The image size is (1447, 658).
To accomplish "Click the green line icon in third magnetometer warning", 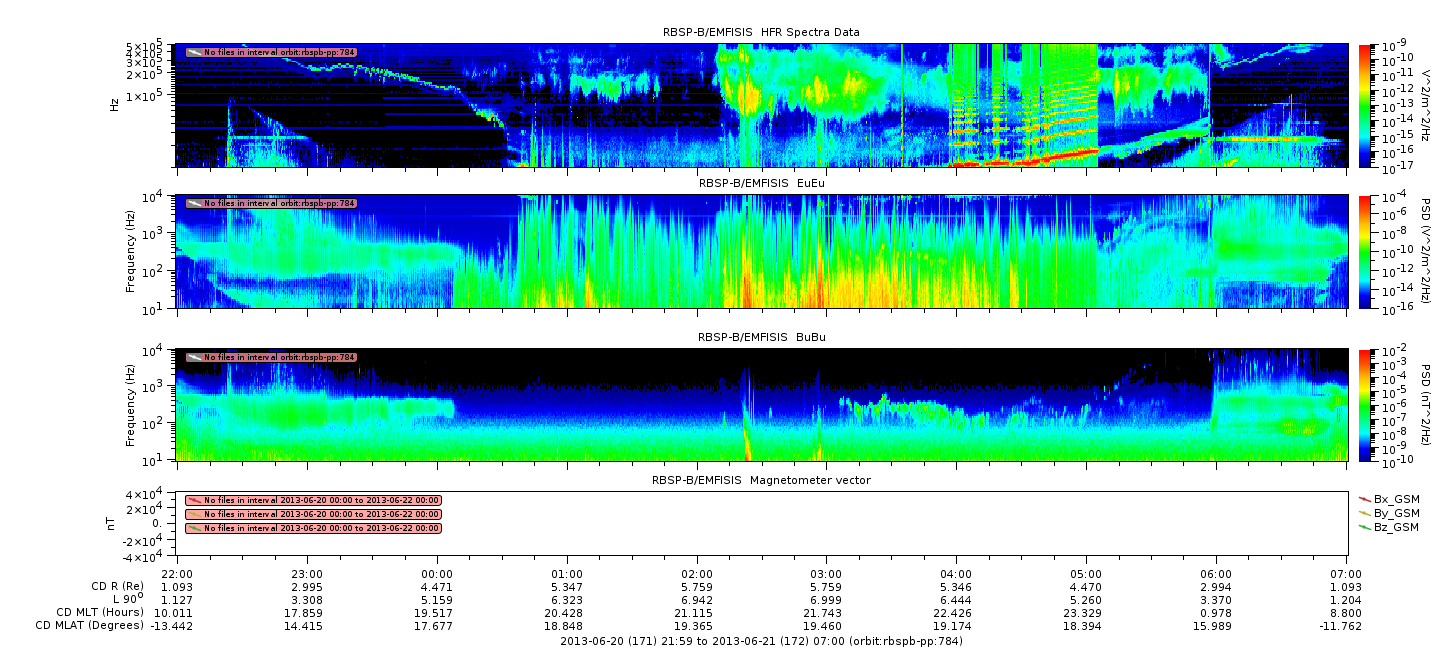I will [x=194, y=528].
